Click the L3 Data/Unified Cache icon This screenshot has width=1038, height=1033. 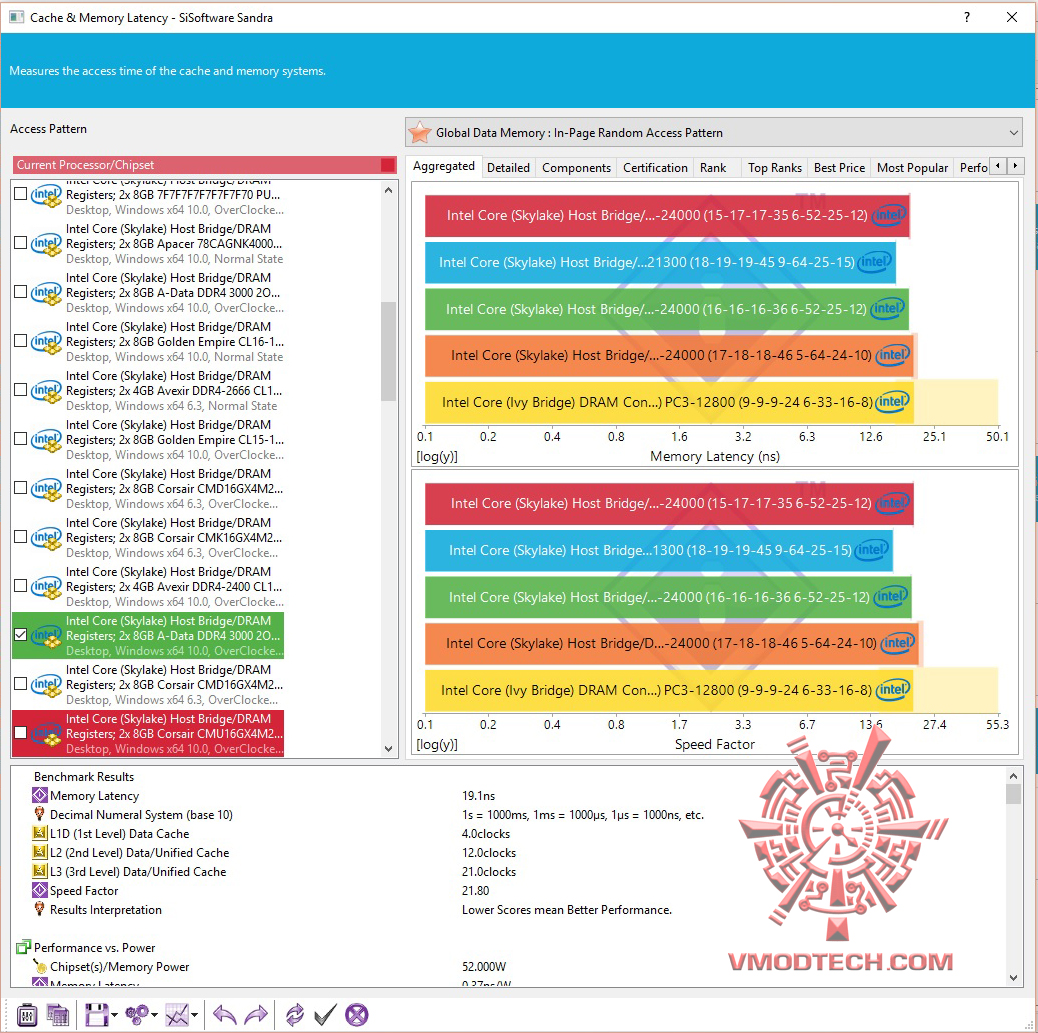point(40,871)
